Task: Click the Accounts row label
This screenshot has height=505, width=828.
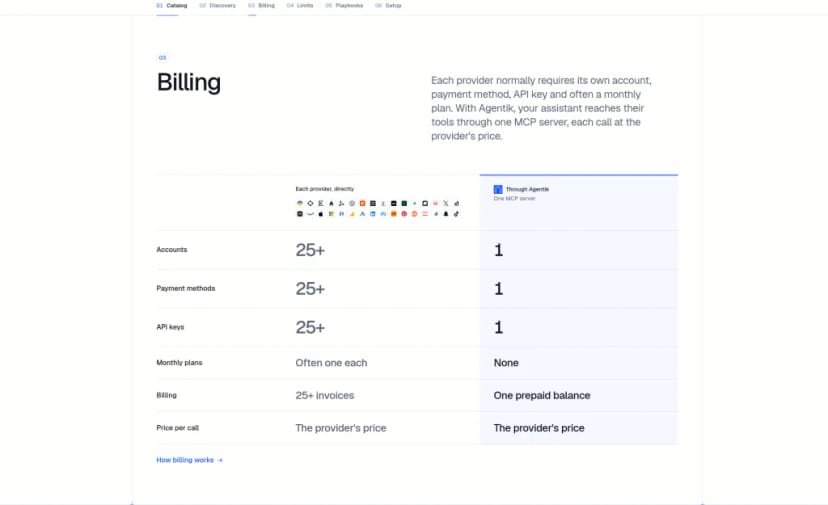Action: 172,249
